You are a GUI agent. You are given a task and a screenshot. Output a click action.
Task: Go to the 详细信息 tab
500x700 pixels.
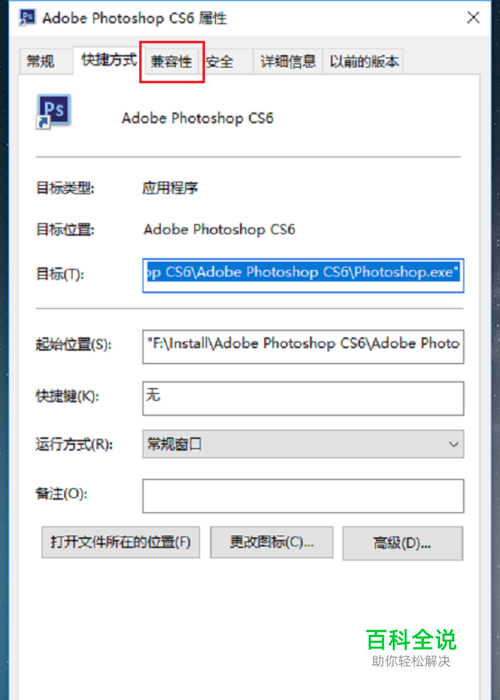click(288, 62)
